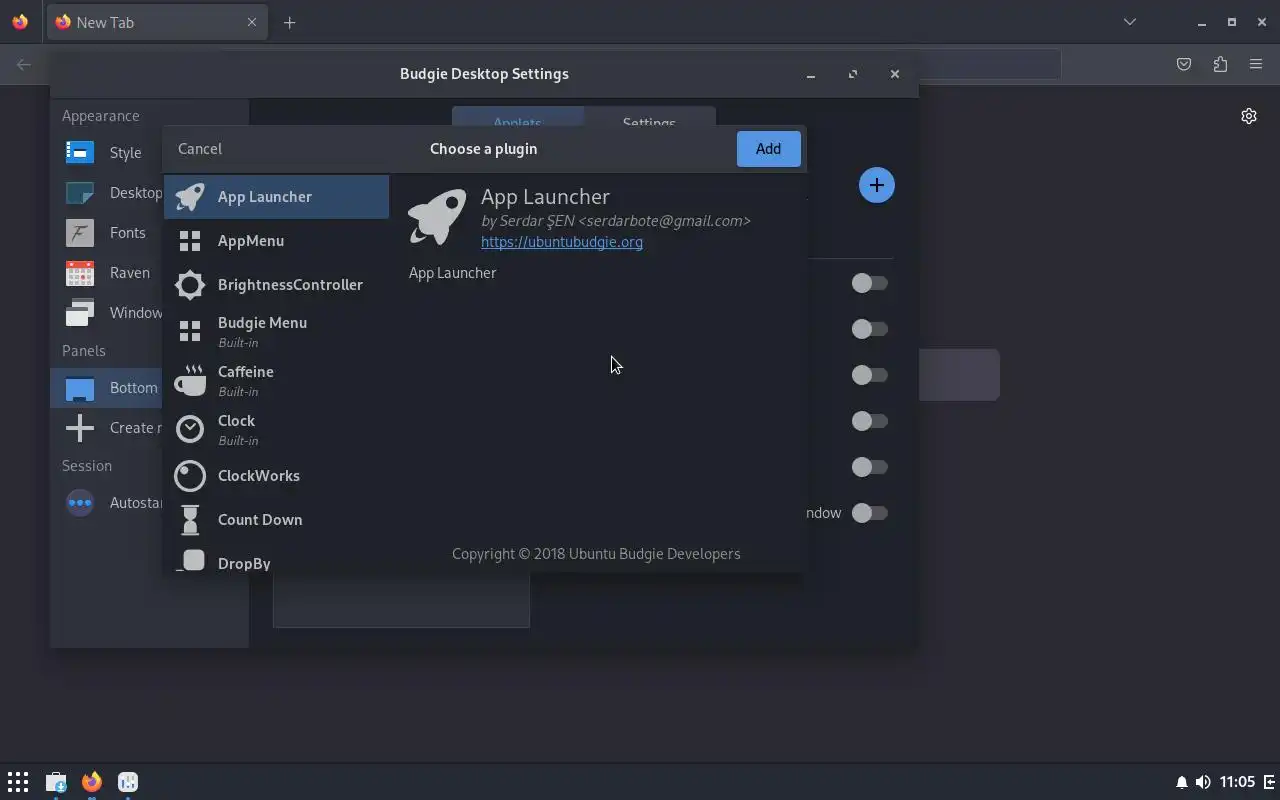Toggle the third panel settings switch
1280x800 pixels.
click(869, 375)
